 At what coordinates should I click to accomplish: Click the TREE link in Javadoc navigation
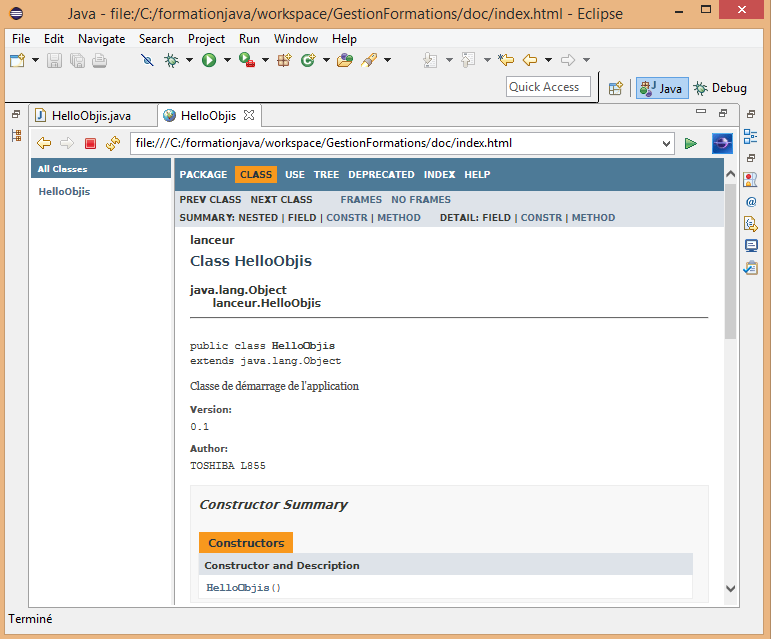click(326, 174)
